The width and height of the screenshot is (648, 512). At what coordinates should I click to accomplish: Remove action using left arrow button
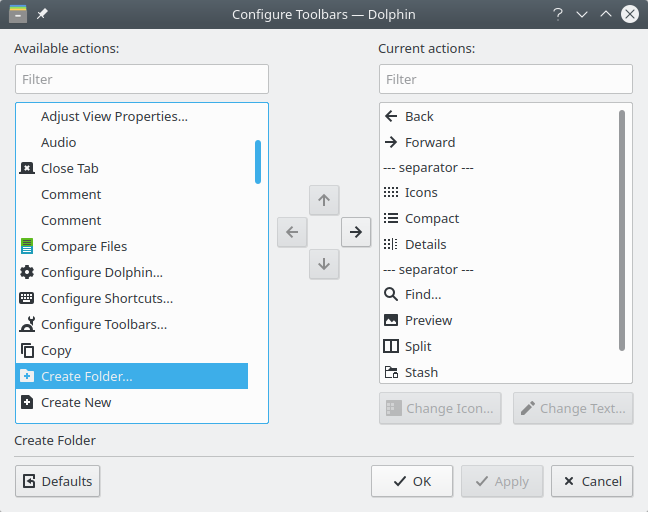pyautogui.click(x=292, y=232)
